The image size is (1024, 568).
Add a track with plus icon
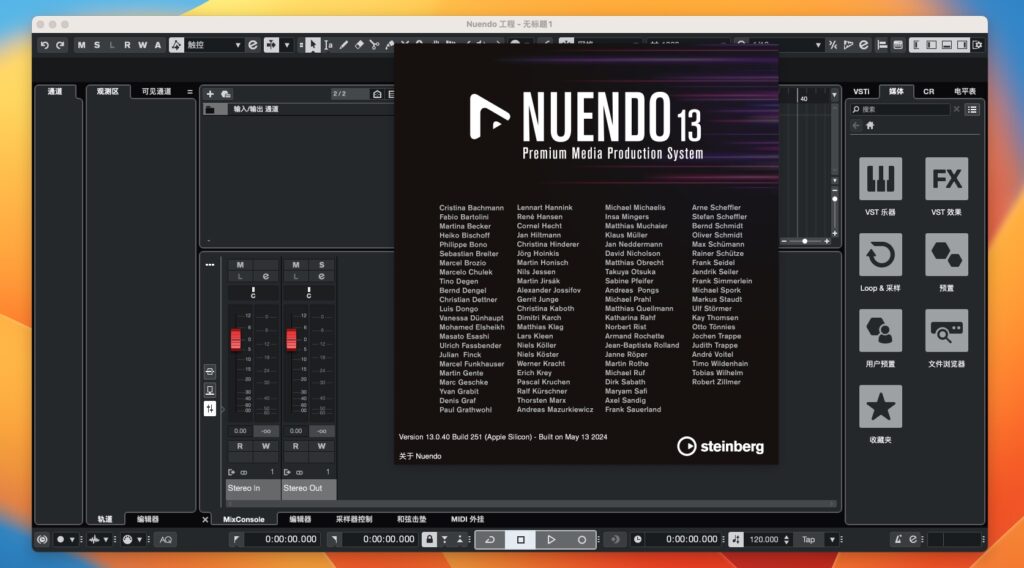210,94
